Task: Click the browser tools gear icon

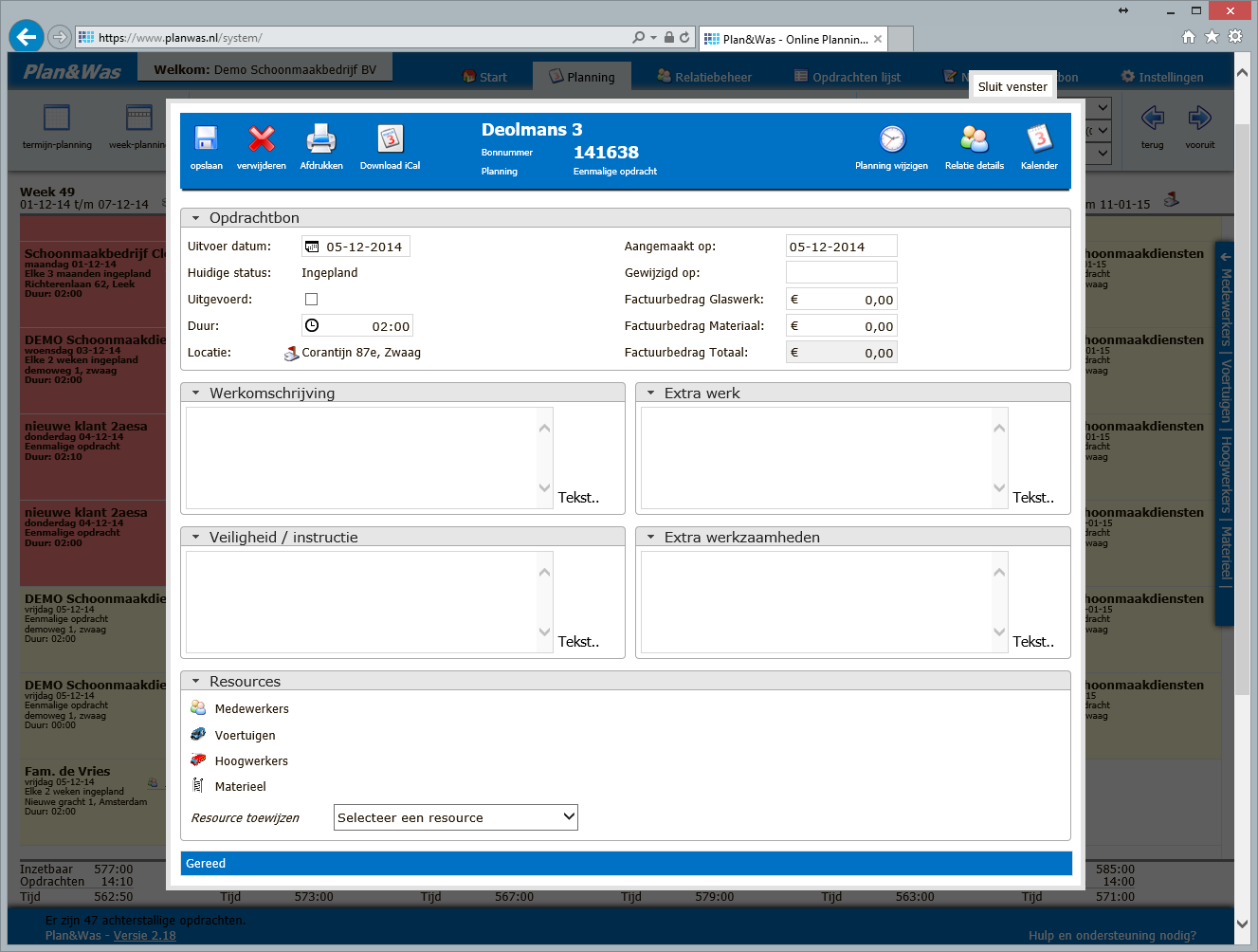Action: 1235,36
